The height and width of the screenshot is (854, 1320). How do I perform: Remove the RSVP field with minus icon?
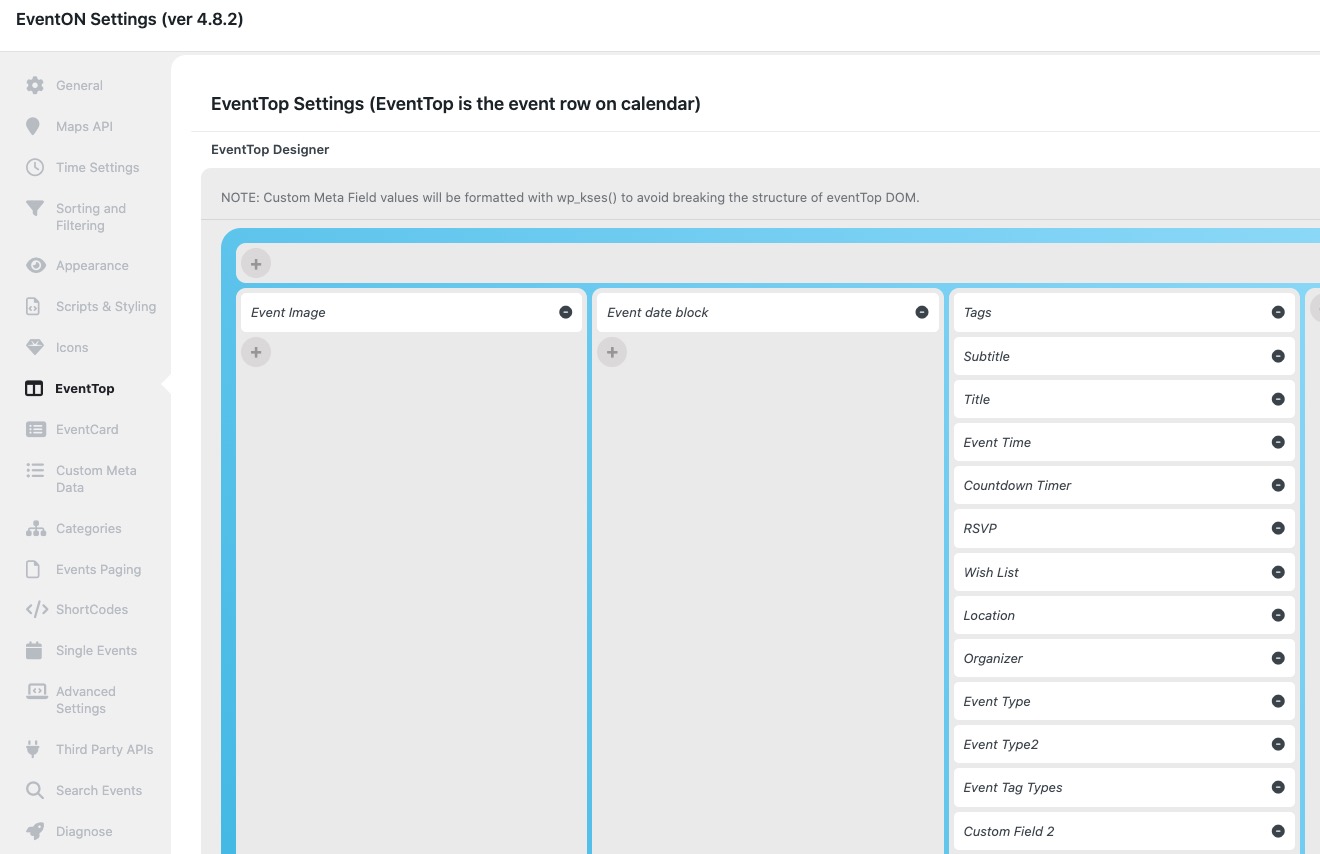pyautogui.click(x=1278, y=528)
